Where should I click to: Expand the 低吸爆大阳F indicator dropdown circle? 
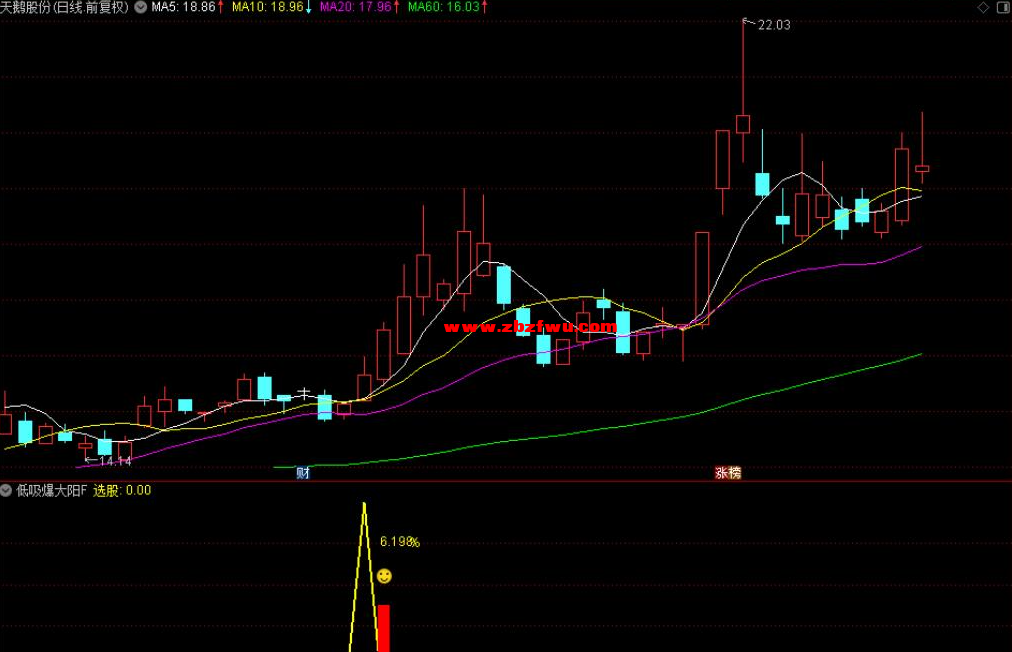(x=6, y=491)
